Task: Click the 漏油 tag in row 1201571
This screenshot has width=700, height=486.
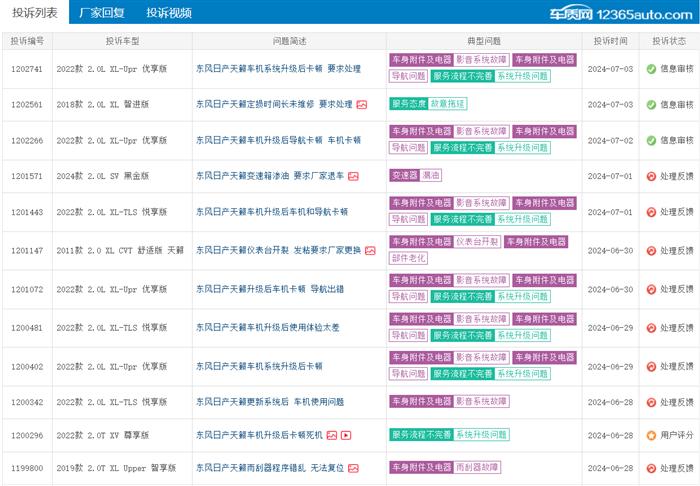Action: pos(431,175)
